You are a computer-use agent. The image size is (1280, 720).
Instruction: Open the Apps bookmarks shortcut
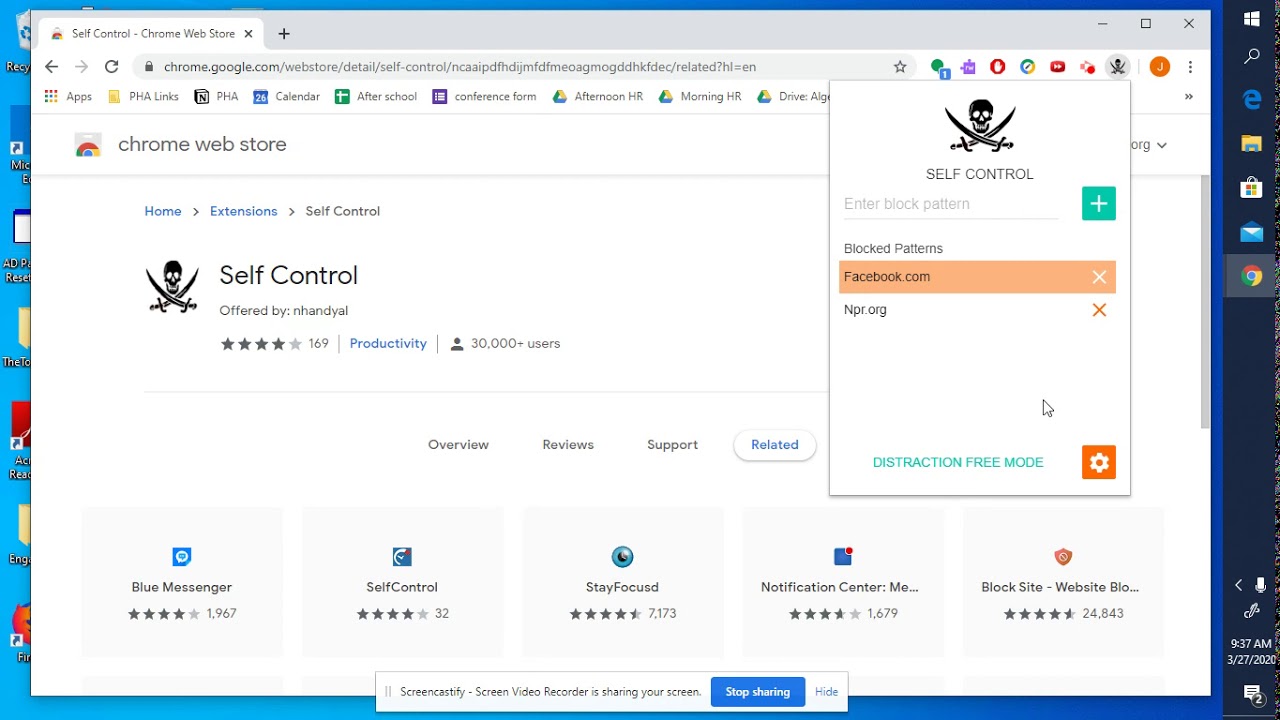[67, 97]
